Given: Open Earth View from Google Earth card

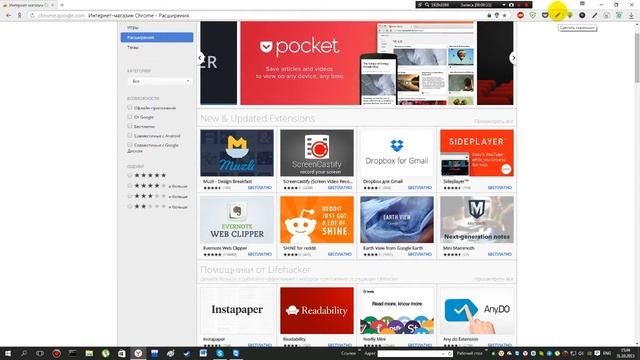Looking at the screenshot, I should click(397, 227).
